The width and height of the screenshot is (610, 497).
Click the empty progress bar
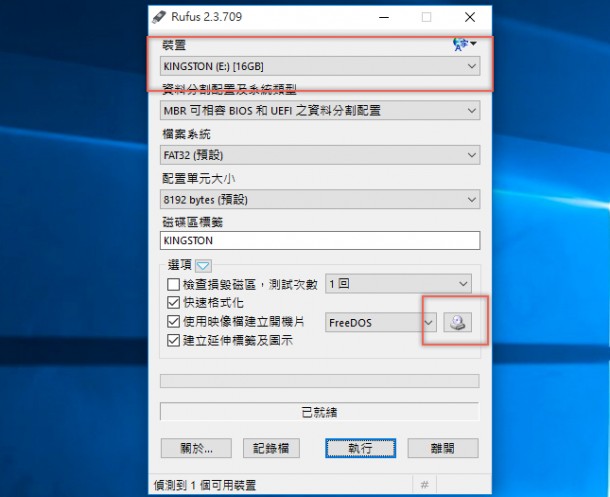(320, 381)
